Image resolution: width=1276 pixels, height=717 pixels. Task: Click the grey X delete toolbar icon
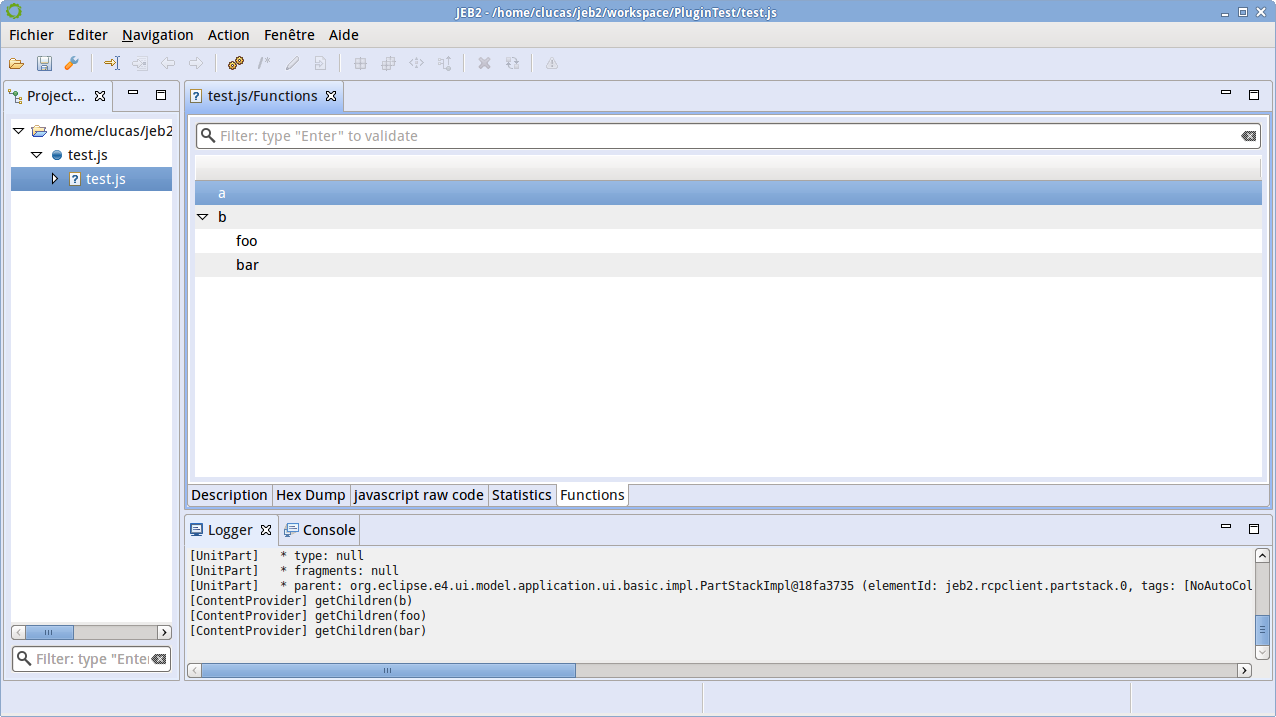pos(484,63)
